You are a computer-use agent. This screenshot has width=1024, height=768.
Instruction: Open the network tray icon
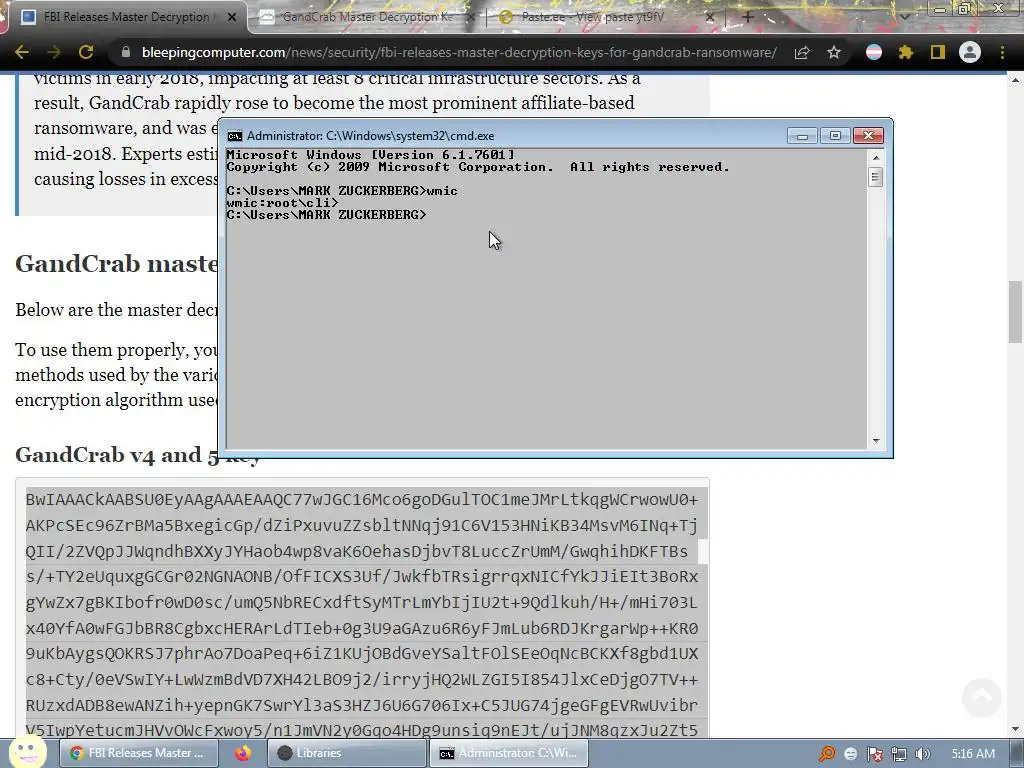(899, 754)
